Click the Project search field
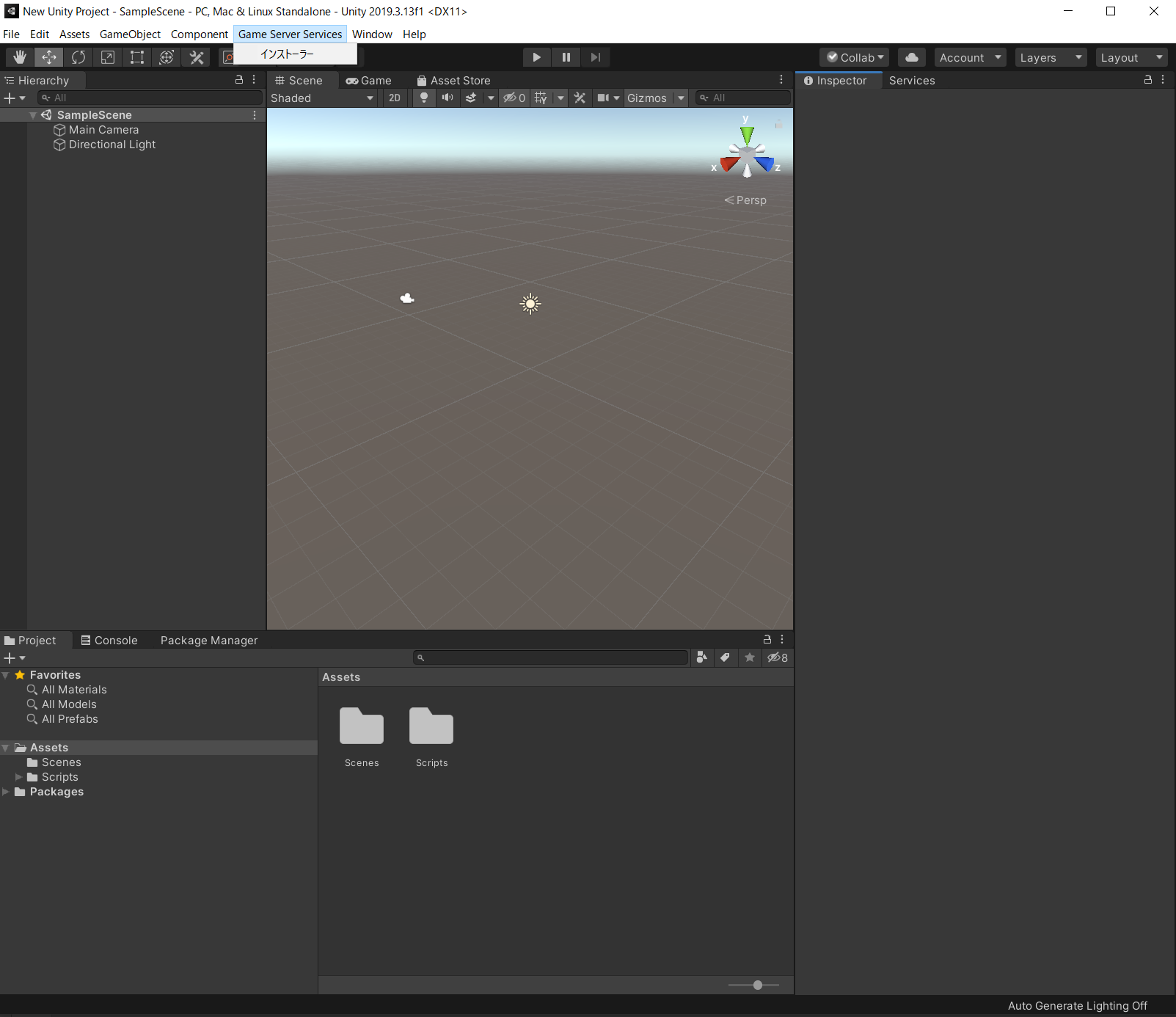The width and height of the screenshot is (1176, 1017). 551,657
